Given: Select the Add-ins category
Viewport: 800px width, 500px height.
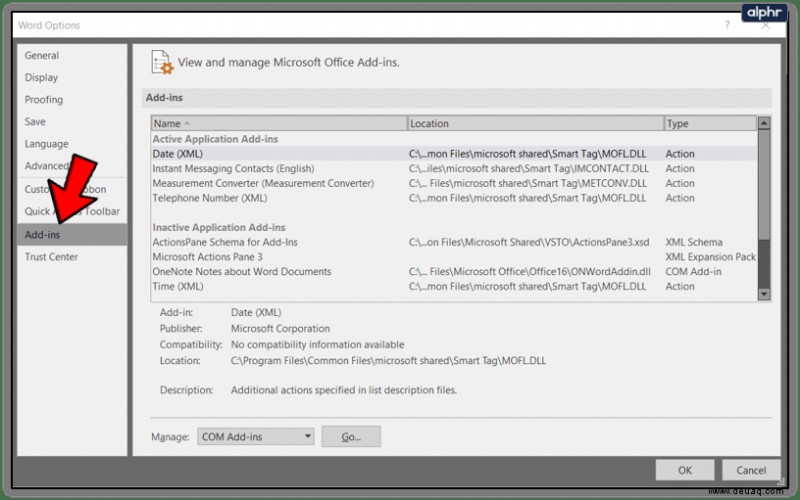Looking at the screenshot, I should click(x=72, y=235).
